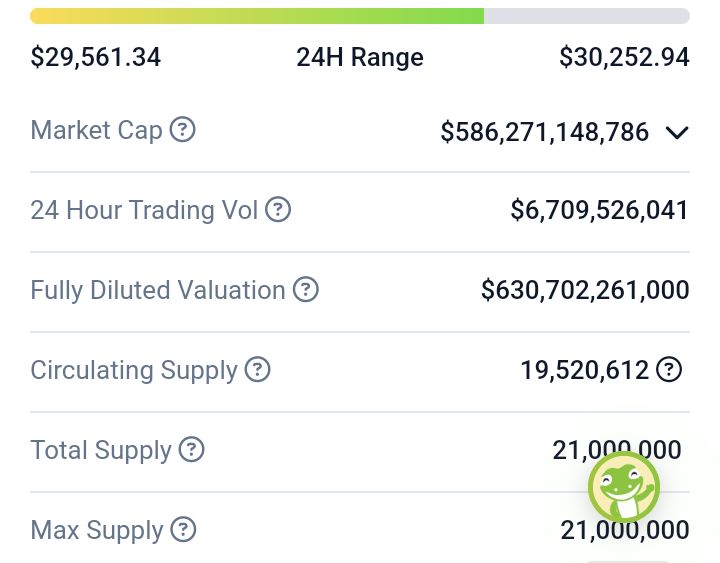Image resolution: width=720 pixels, height=563 pixels.
Task: Click the Max Supply question mark icon
Action: [x=183, y=530]
